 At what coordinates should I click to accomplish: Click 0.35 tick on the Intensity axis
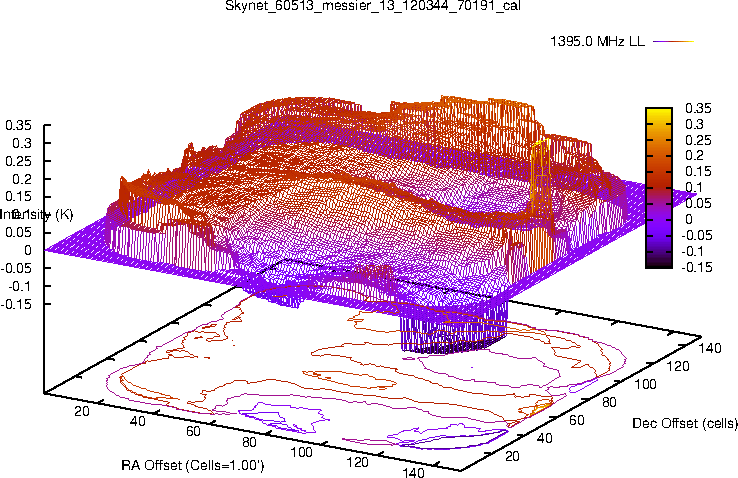point(18,125)
